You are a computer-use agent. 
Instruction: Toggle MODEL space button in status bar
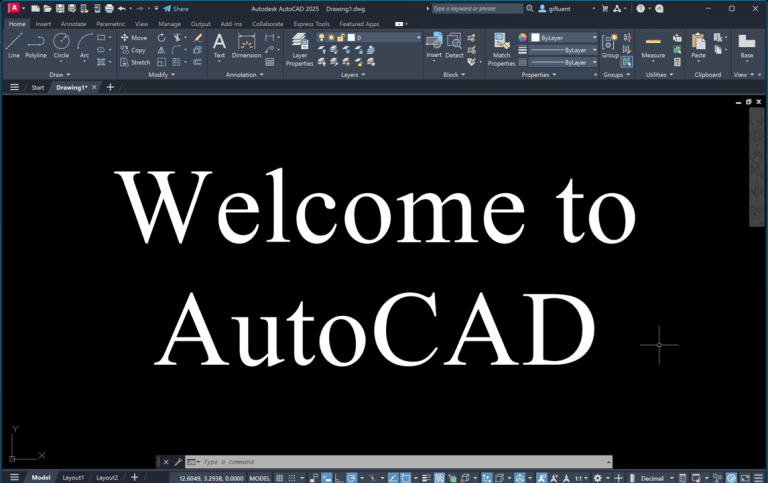click(x=260, y=478)
